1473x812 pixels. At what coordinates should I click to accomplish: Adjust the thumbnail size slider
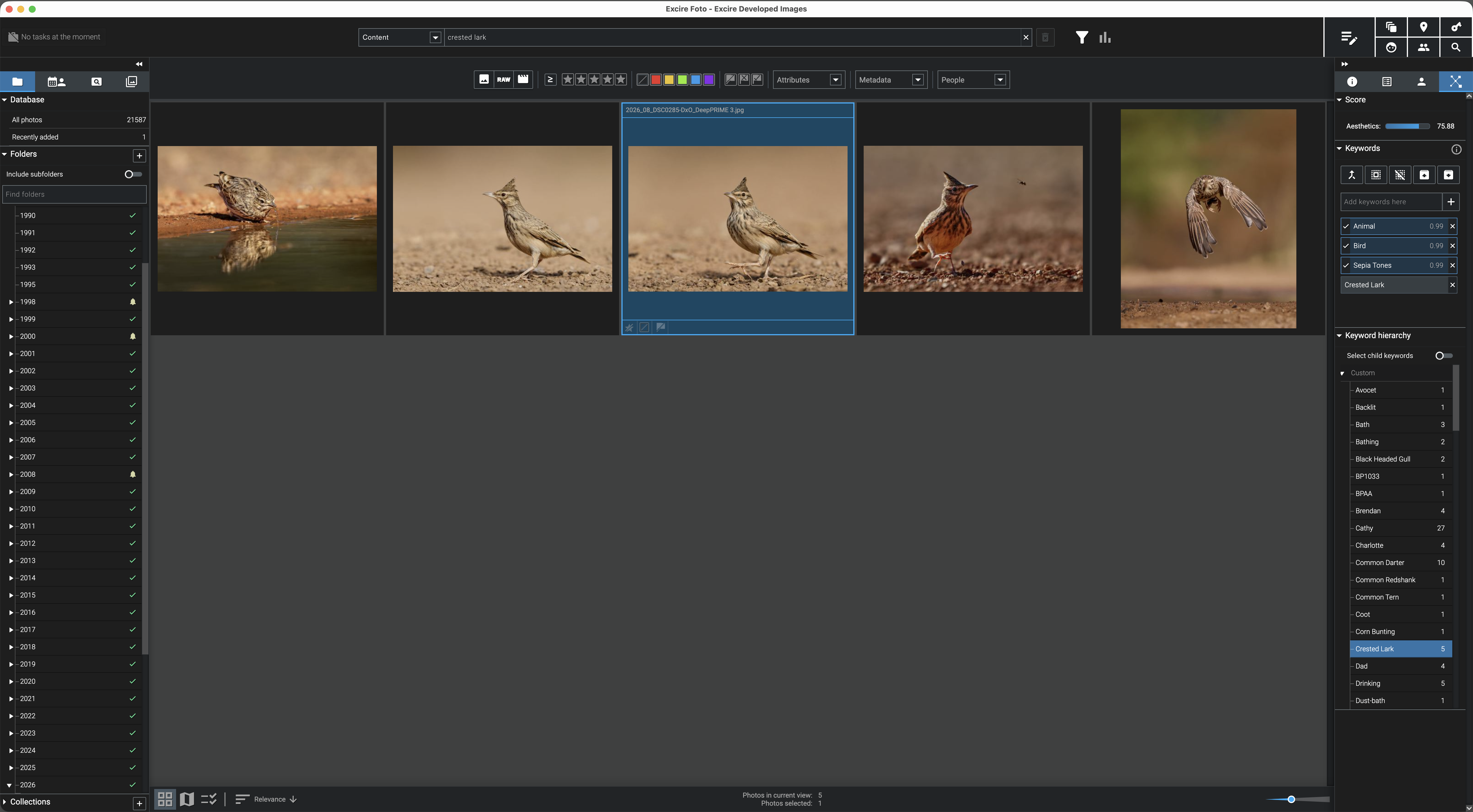[1291, 799]
